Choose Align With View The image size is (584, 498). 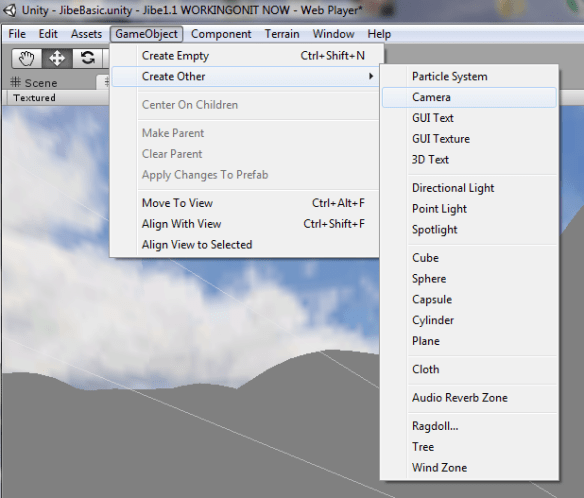click(246, 224)
